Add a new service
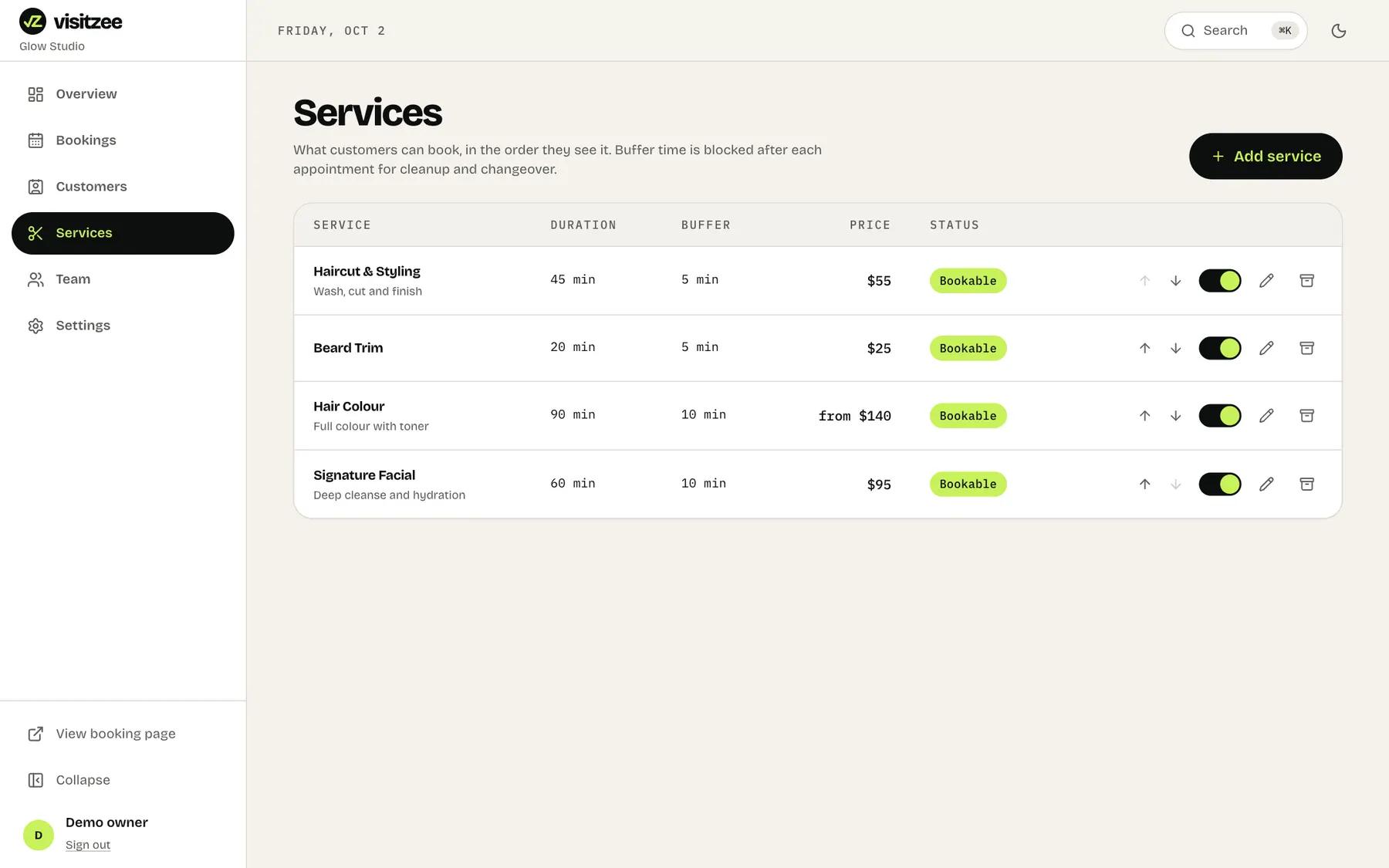The width and height of the screenshot is (1389, 868). tap(1266, 157)
